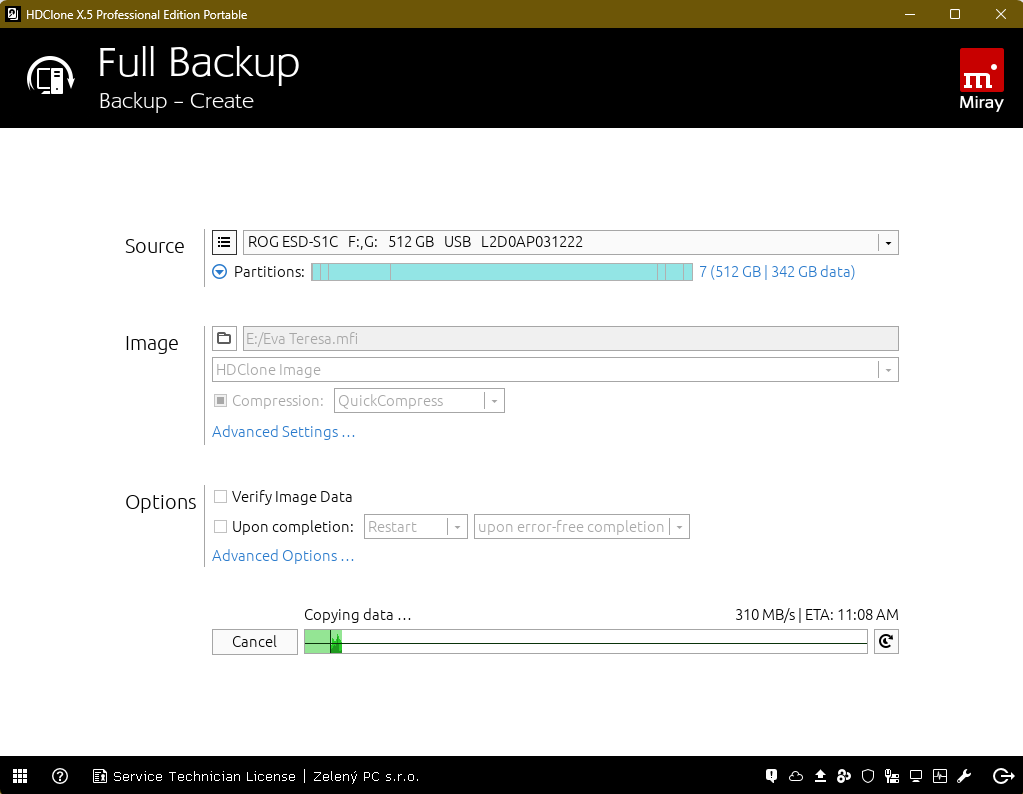
Task: Expand the Partitions disclosure arrow
Action: tap(220, 272)
